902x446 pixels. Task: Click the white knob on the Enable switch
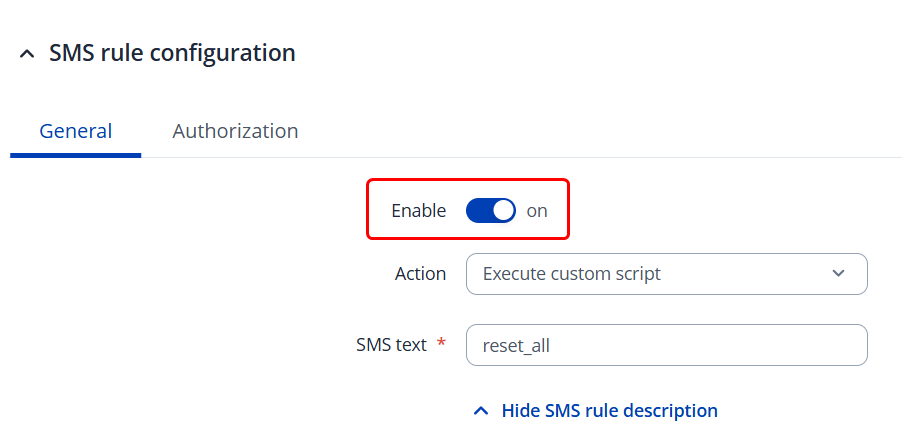point(503,211)
